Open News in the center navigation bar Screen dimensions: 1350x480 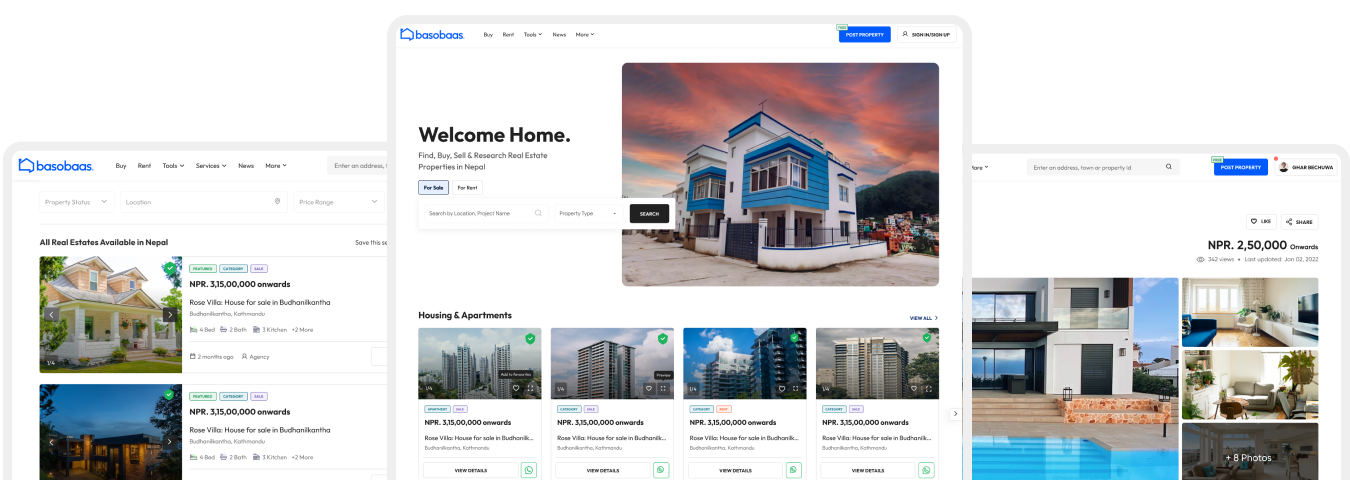[x=559, y=34]
